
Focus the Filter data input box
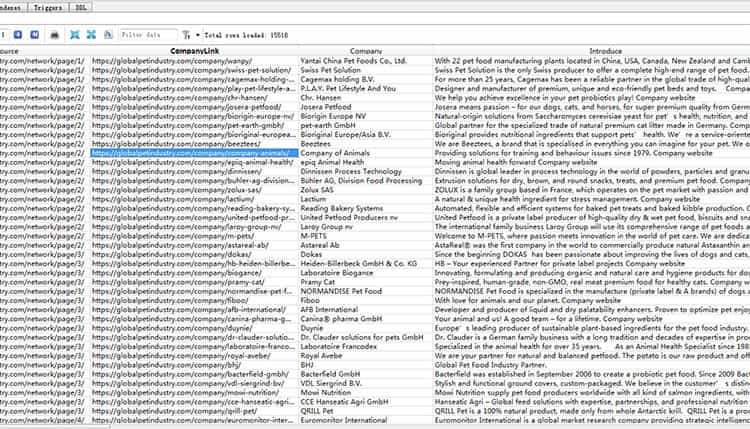tap(148, 35)
